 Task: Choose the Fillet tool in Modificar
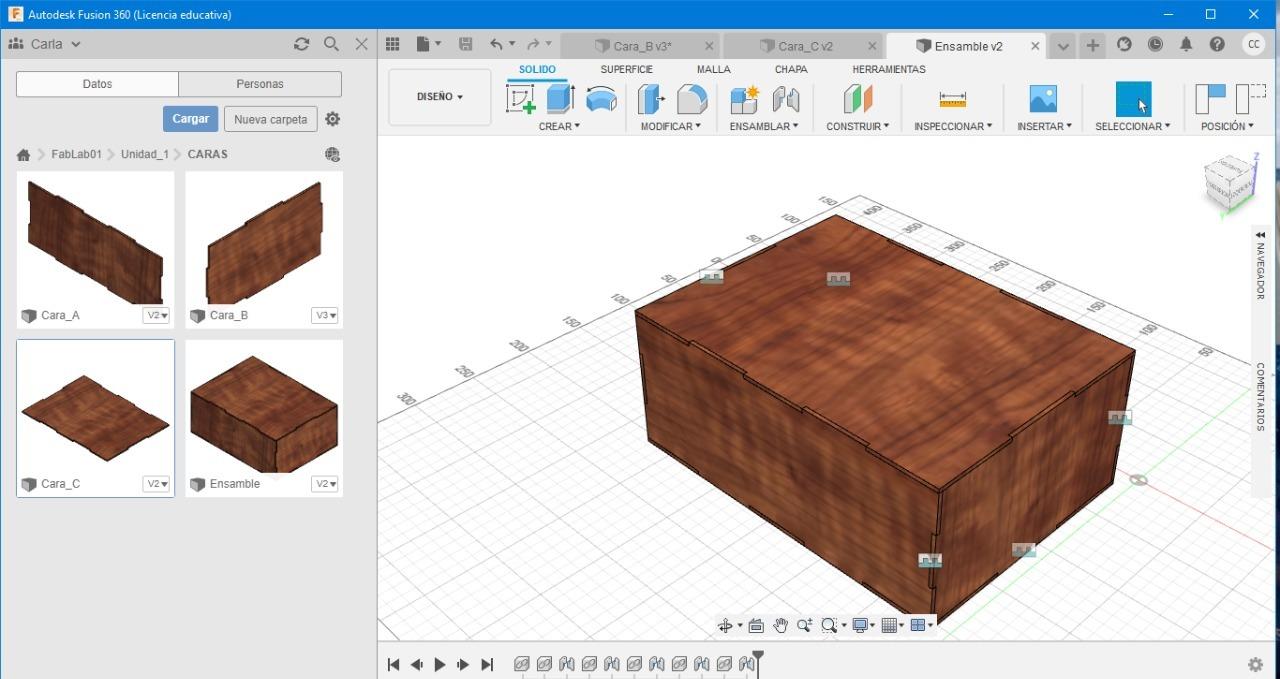[x=692, y=99]
